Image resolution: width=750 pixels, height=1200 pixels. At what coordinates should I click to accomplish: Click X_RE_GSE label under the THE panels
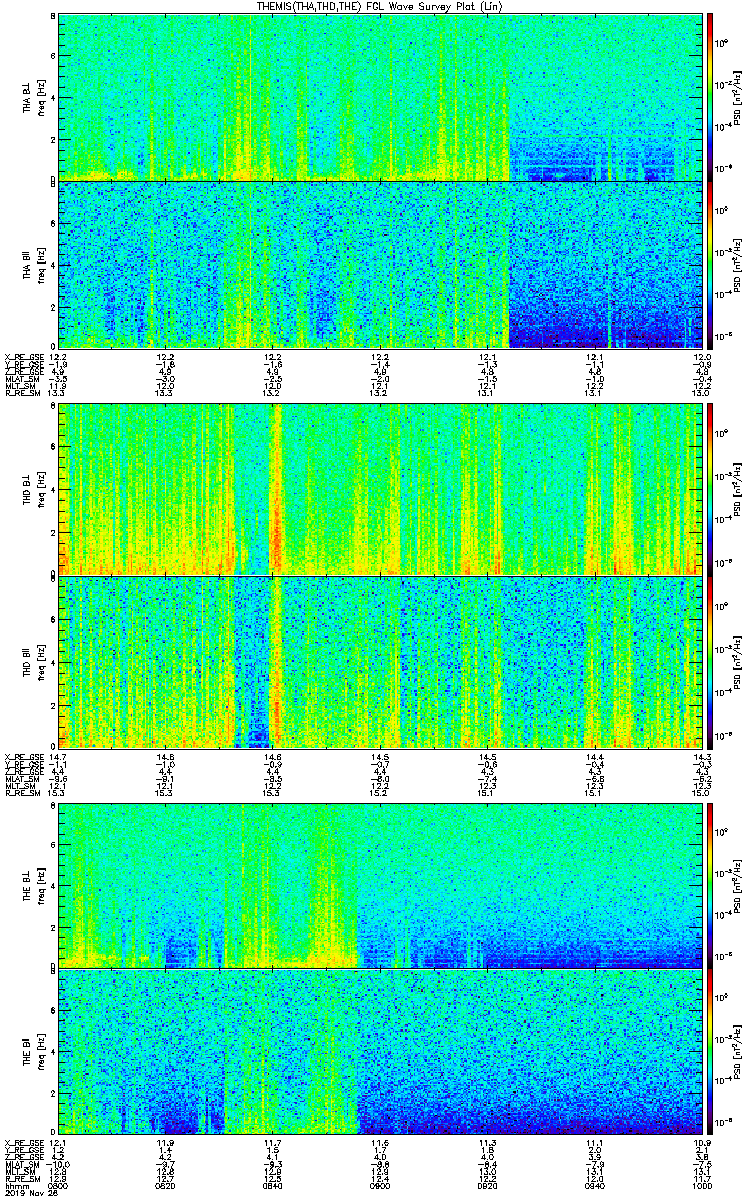pyautogui.click(x=22, y=1143)
